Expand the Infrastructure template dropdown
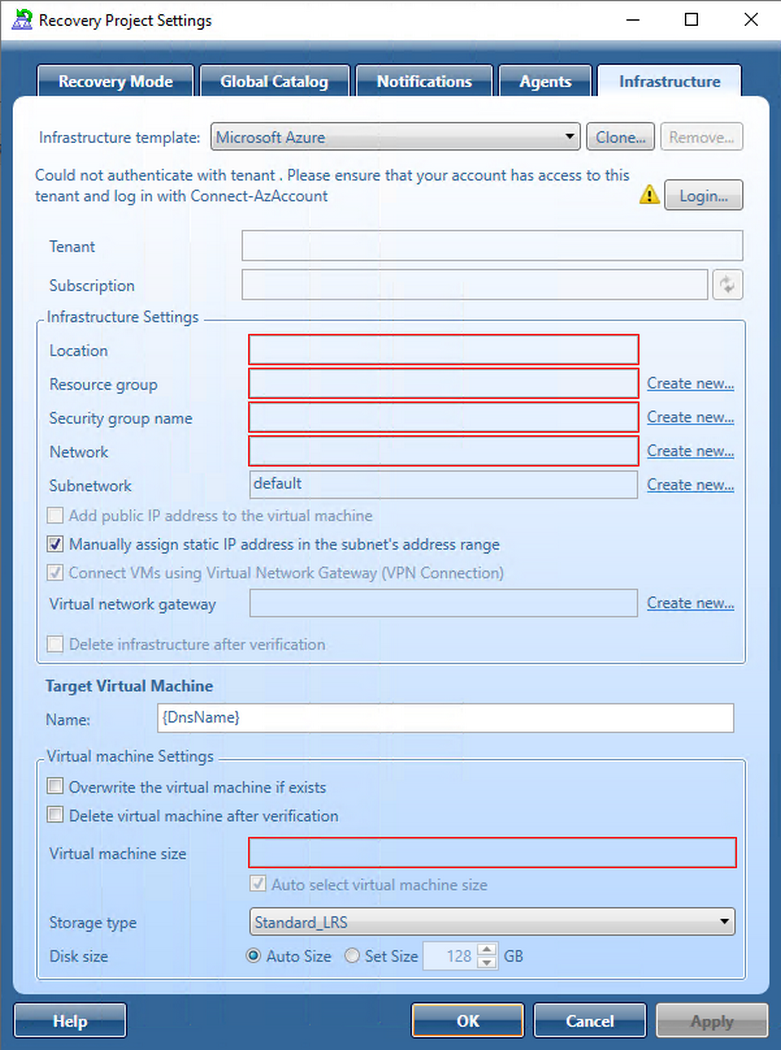The height and width of the screenshot is (1050, 781). [x=395, y=137]
